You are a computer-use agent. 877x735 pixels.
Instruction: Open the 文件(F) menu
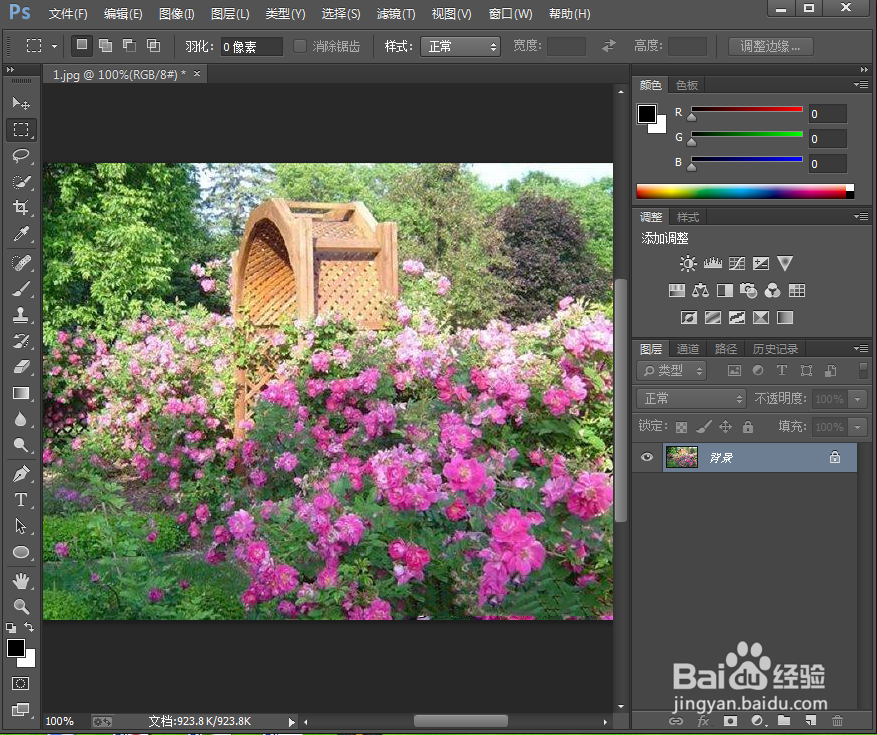[68, 14]
